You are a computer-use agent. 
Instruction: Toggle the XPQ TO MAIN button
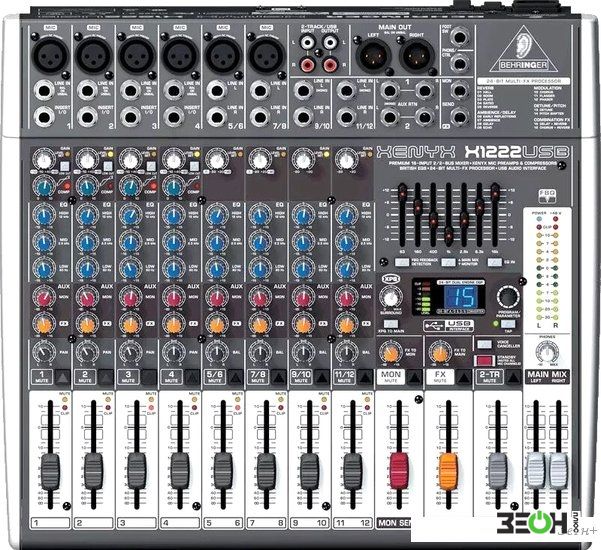[390, 325]
